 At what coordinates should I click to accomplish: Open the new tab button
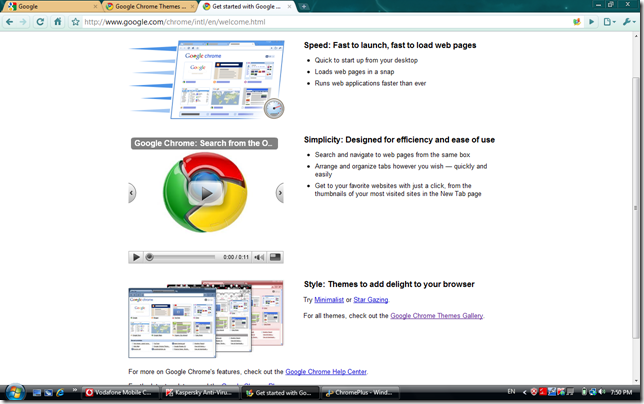[304, 7]
